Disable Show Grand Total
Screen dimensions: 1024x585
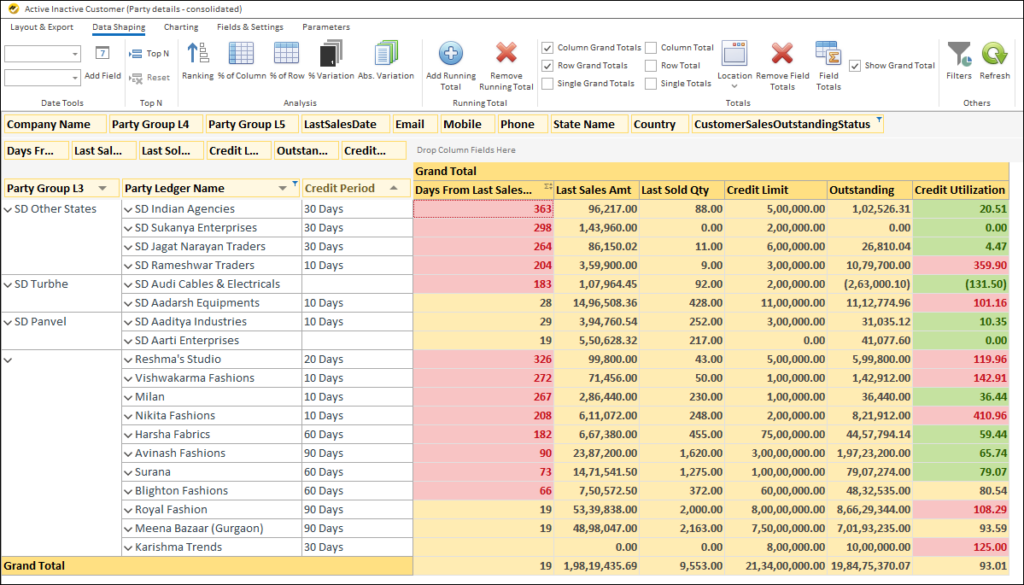(x=856, y=65)
